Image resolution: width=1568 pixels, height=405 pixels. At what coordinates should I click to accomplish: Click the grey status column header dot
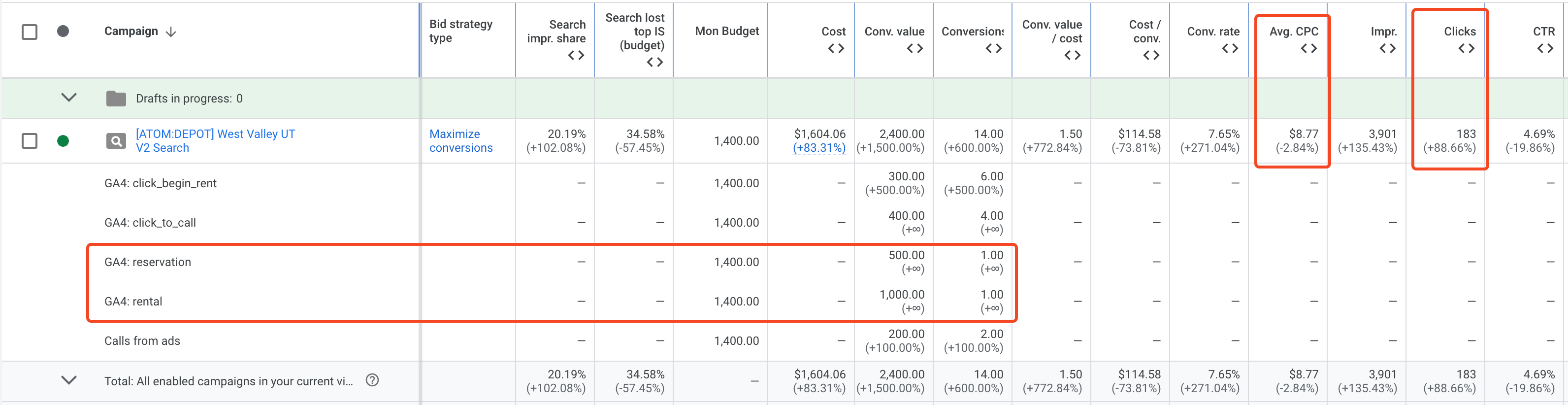click(x=63, y=31)
